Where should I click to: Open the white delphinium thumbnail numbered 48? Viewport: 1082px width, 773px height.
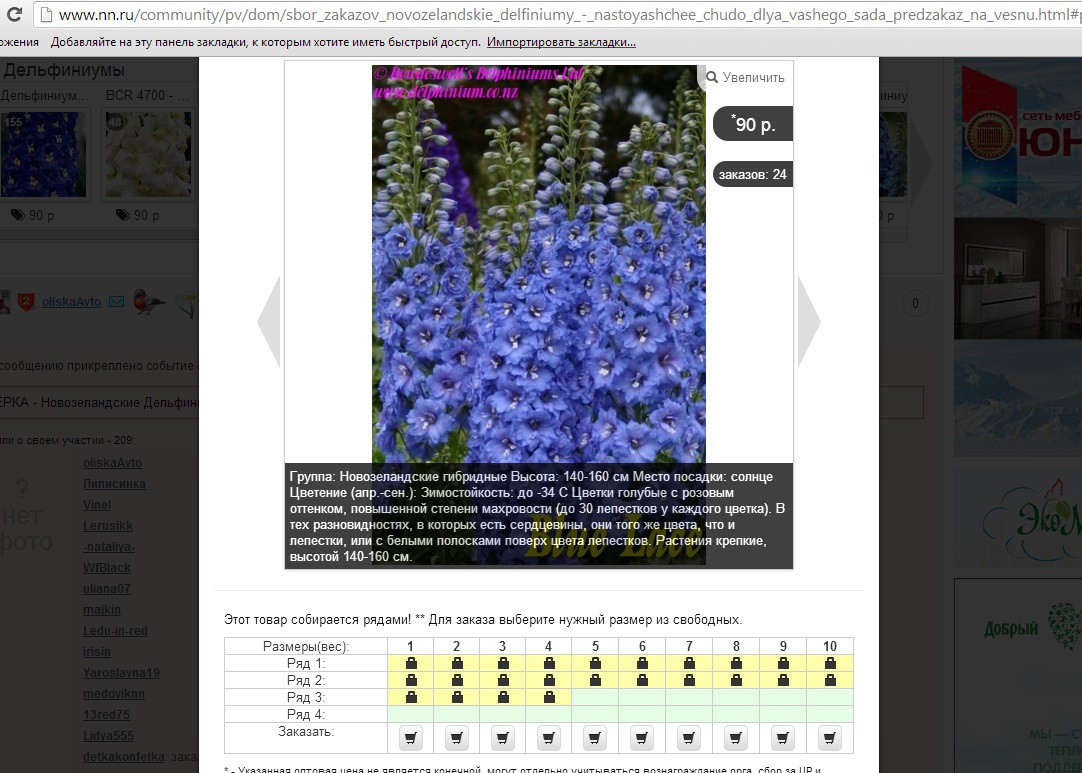[148, 155]
